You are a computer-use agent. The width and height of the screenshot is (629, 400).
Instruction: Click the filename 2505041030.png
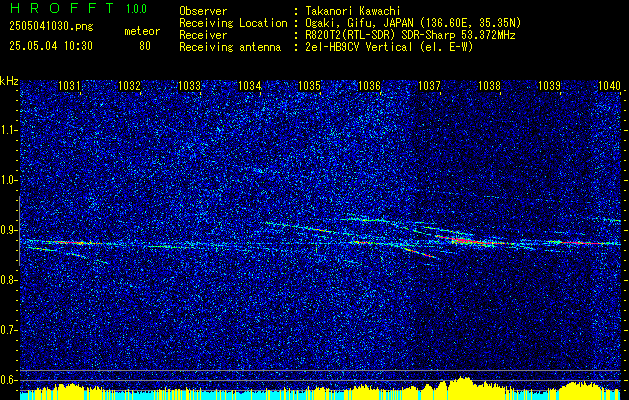point(51,27)
